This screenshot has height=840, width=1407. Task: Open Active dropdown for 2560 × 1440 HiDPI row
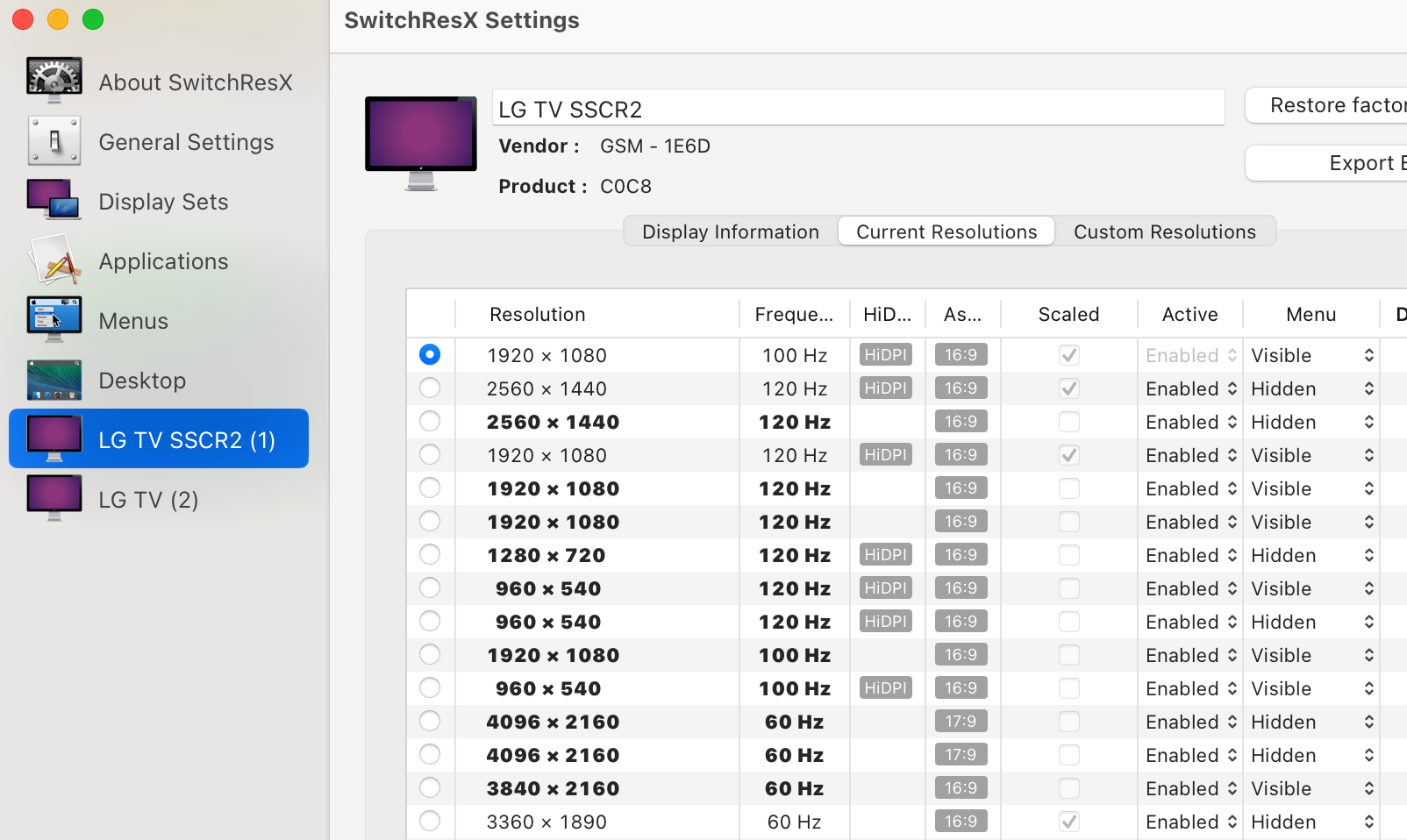[x=1191, y=388]
